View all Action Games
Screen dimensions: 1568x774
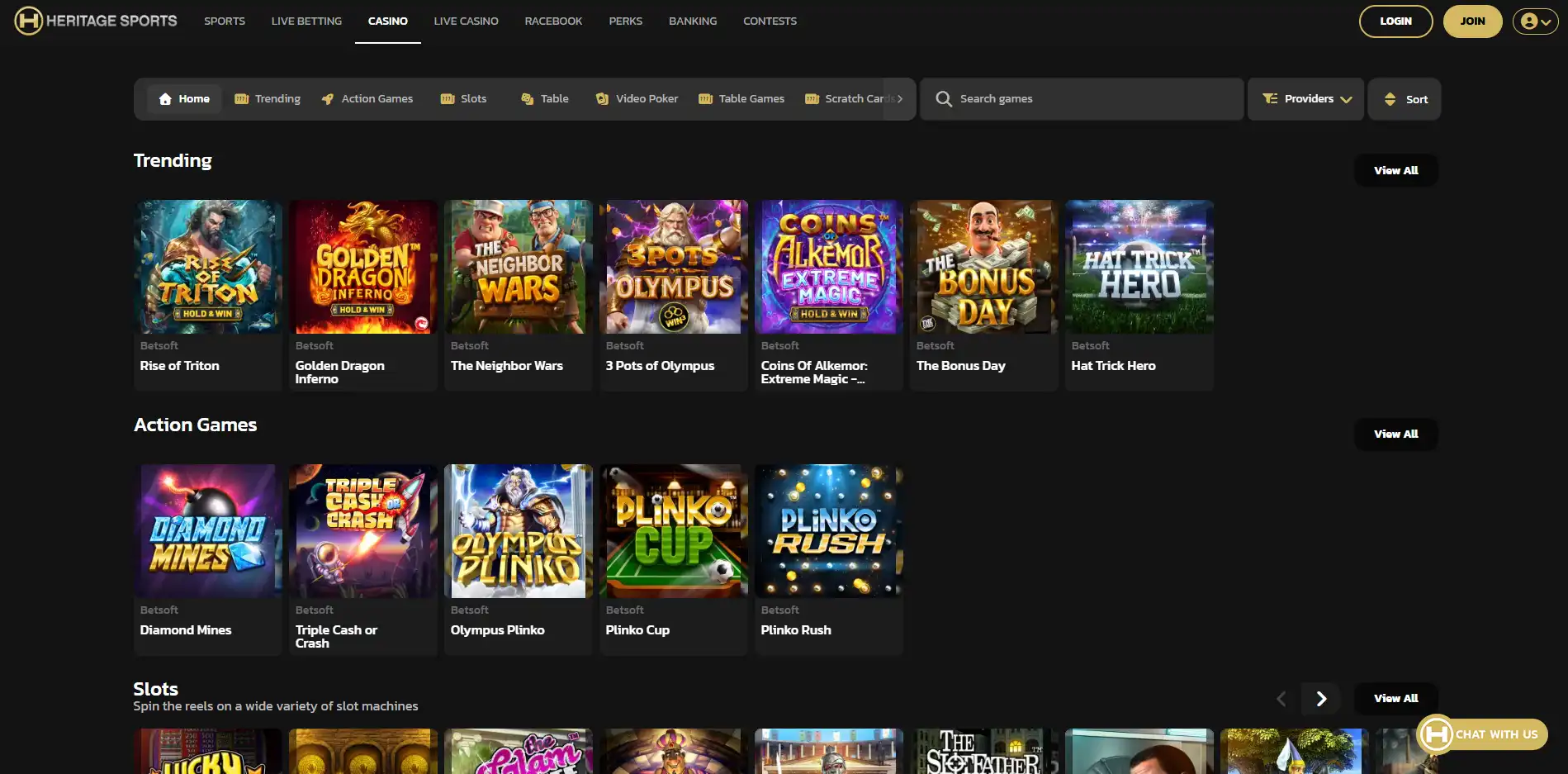tap(1396, 434)
